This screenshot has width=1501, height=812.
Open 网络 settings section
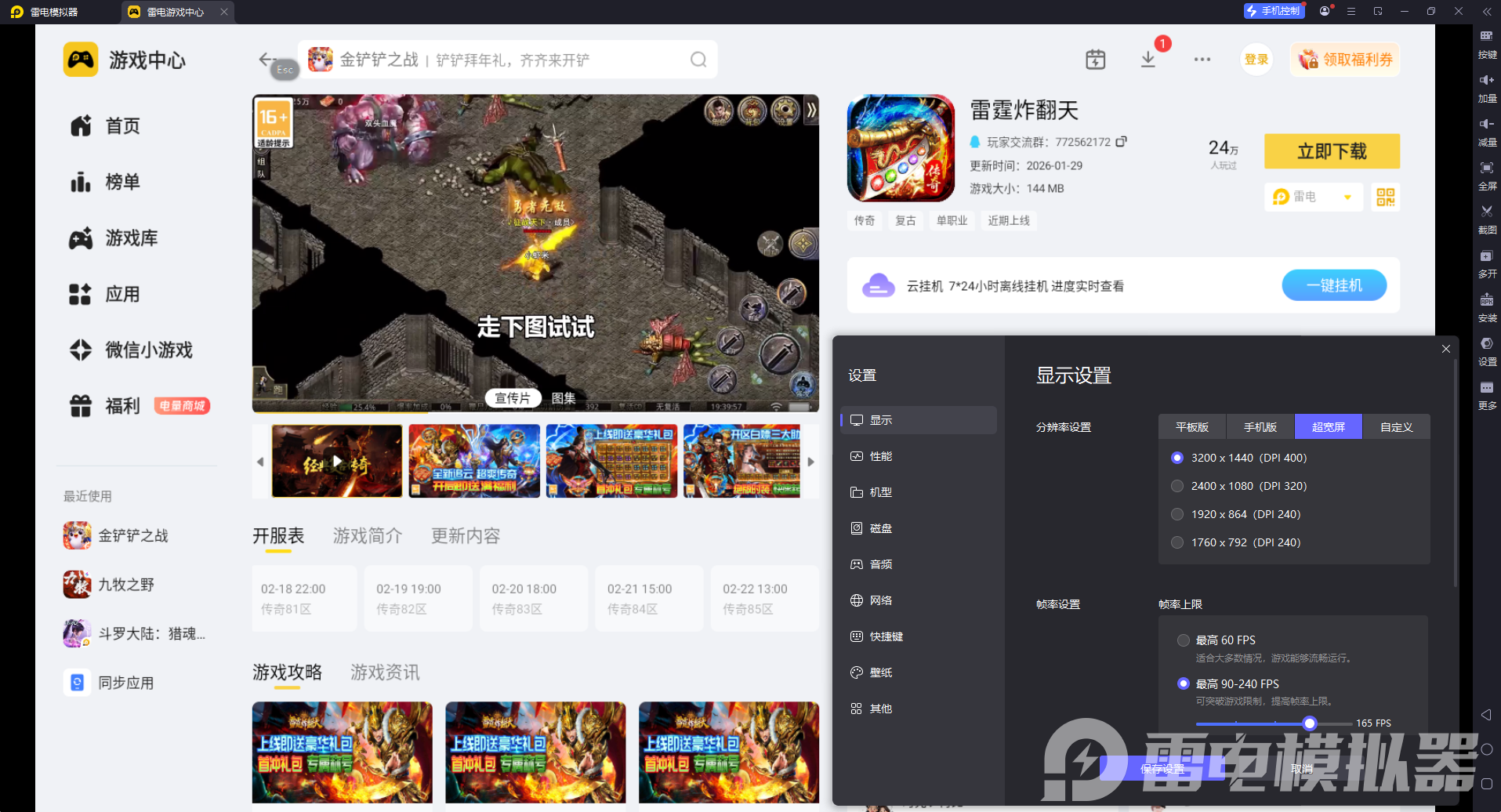point(919,600)
